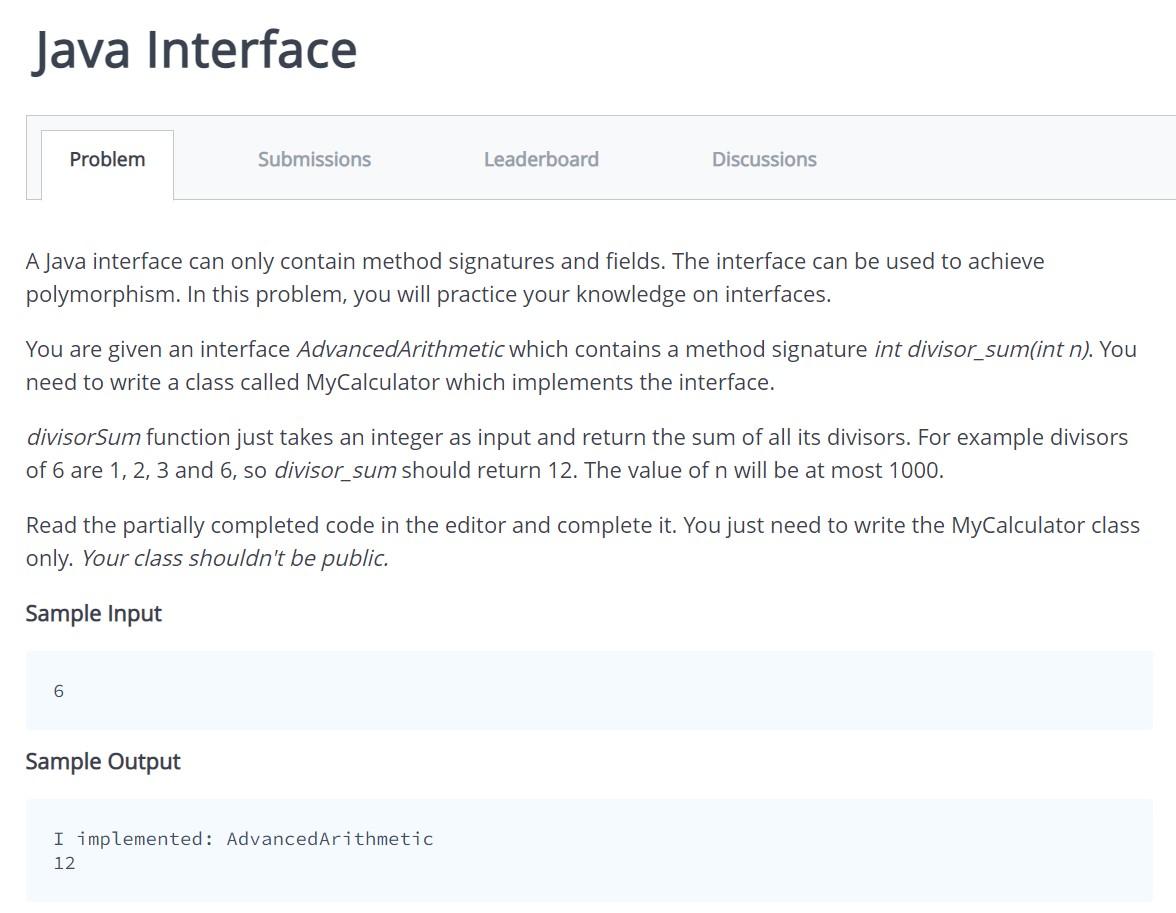Click the italicized AdvancedArithmetic interface name
1176x913 pixels.
(x=401, y=349)
